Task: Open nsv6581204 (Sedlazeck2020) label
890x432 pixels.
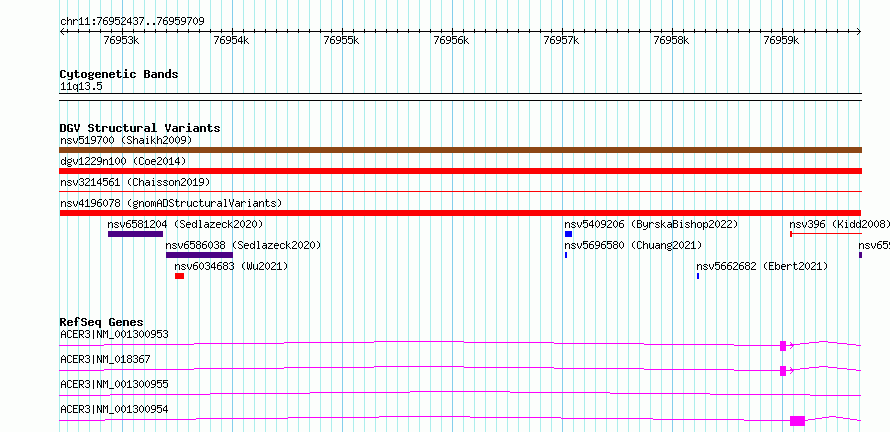Action: tap(186, 224)
